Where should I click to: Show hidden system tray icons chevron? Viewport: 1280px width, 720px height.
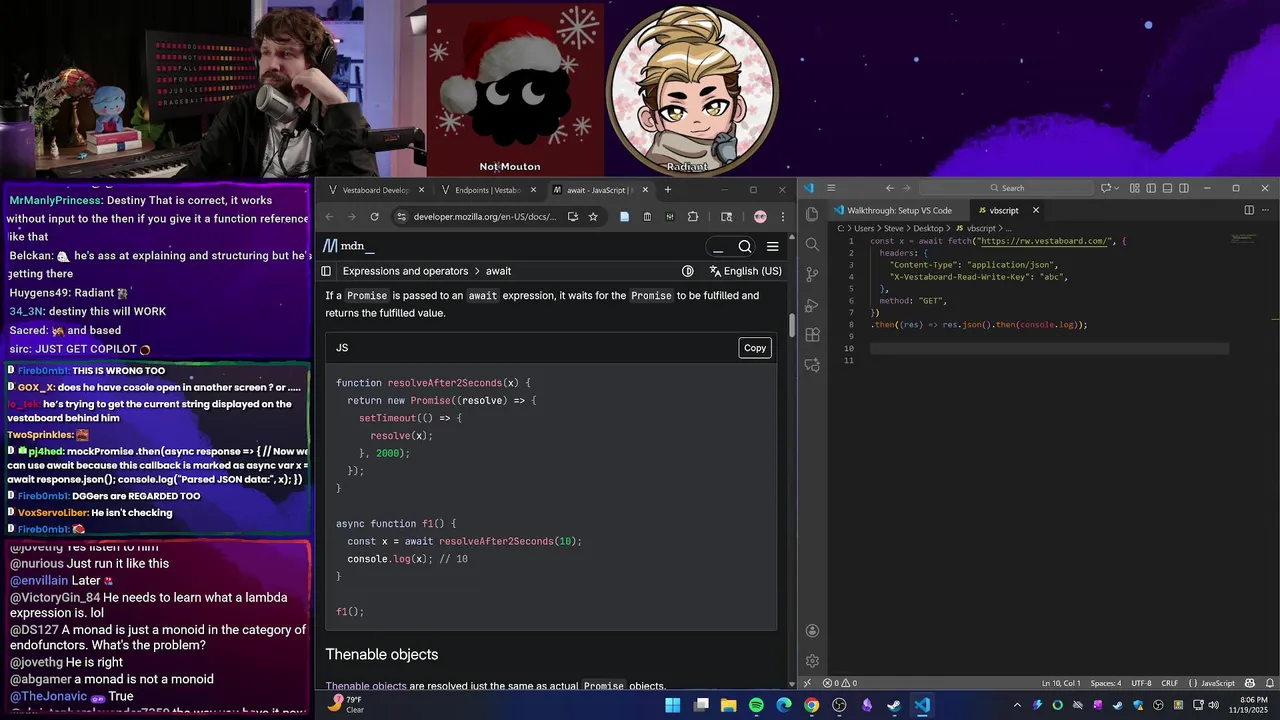1017,705
